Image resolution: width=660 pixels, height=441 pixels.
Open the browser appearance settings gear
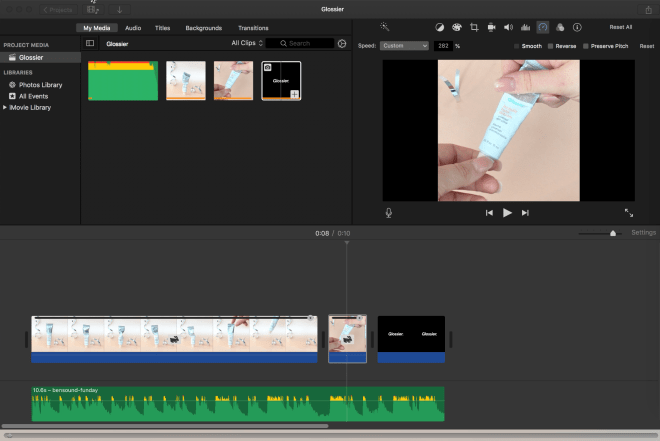click(342, 43)
